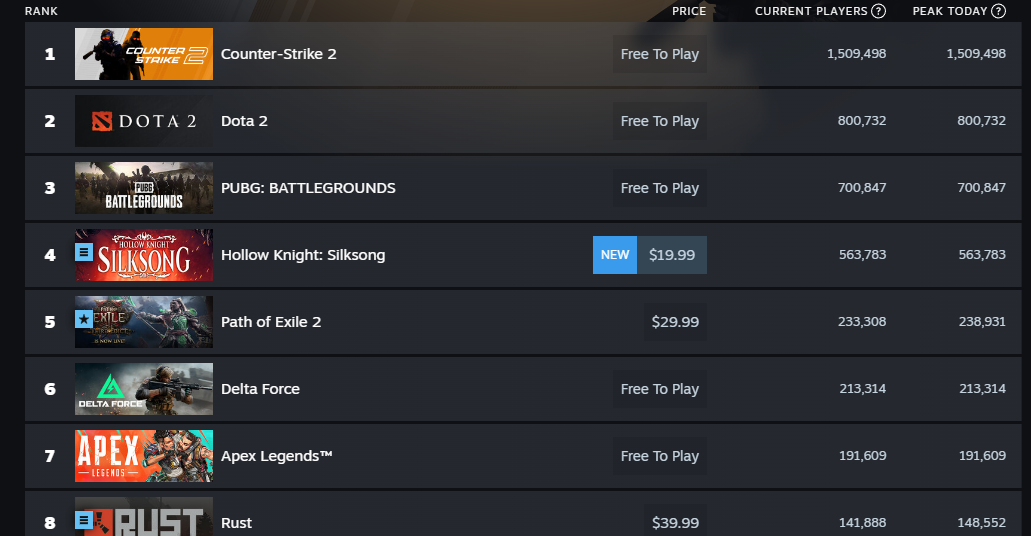Click the Hollow Knight: Silksong title

pyautogui.click(x=302, y=255)
